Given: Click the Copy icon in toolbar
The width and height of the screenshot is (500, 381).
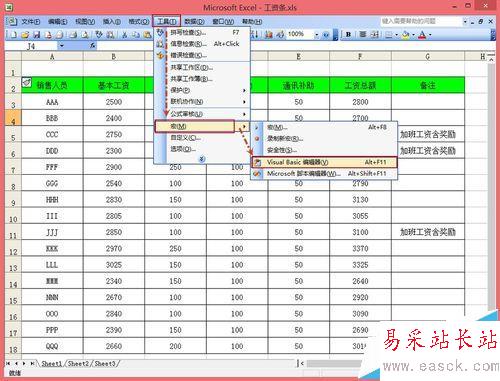Looking at the screenshot, I should click(x=135, y=34).
